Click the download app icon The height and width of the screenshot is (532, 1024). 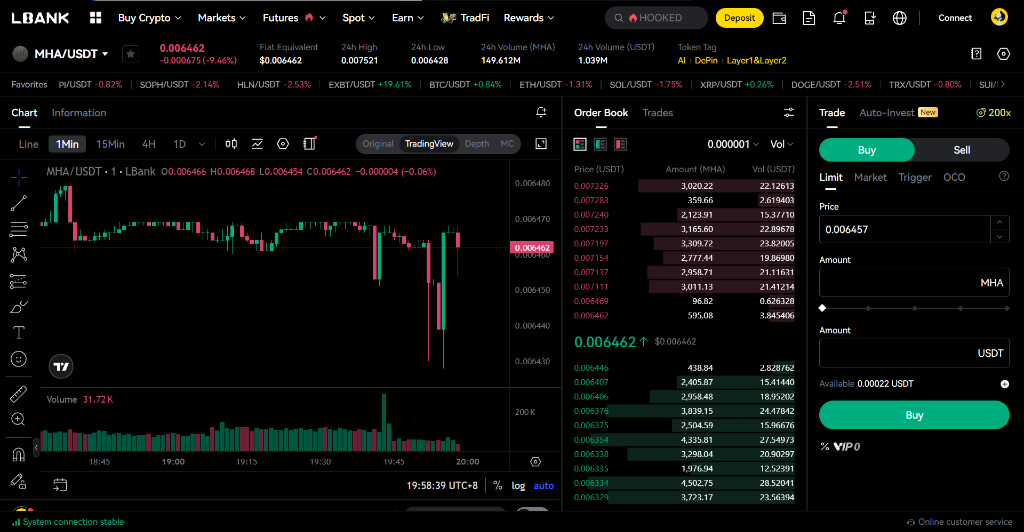[x=869, y=18]
